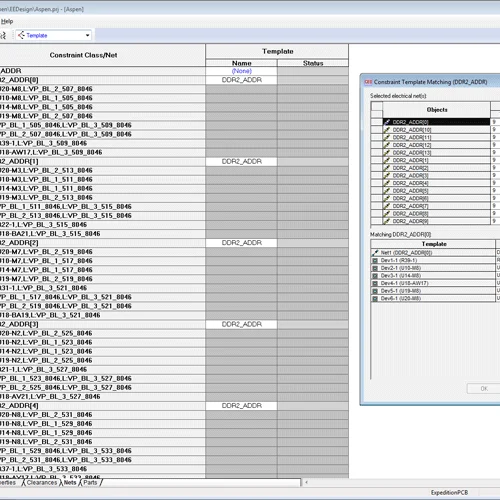Click the net icon of Net1 (DDR2_ADDR[0]) row
500x500 pixels.
coord(375,253)
